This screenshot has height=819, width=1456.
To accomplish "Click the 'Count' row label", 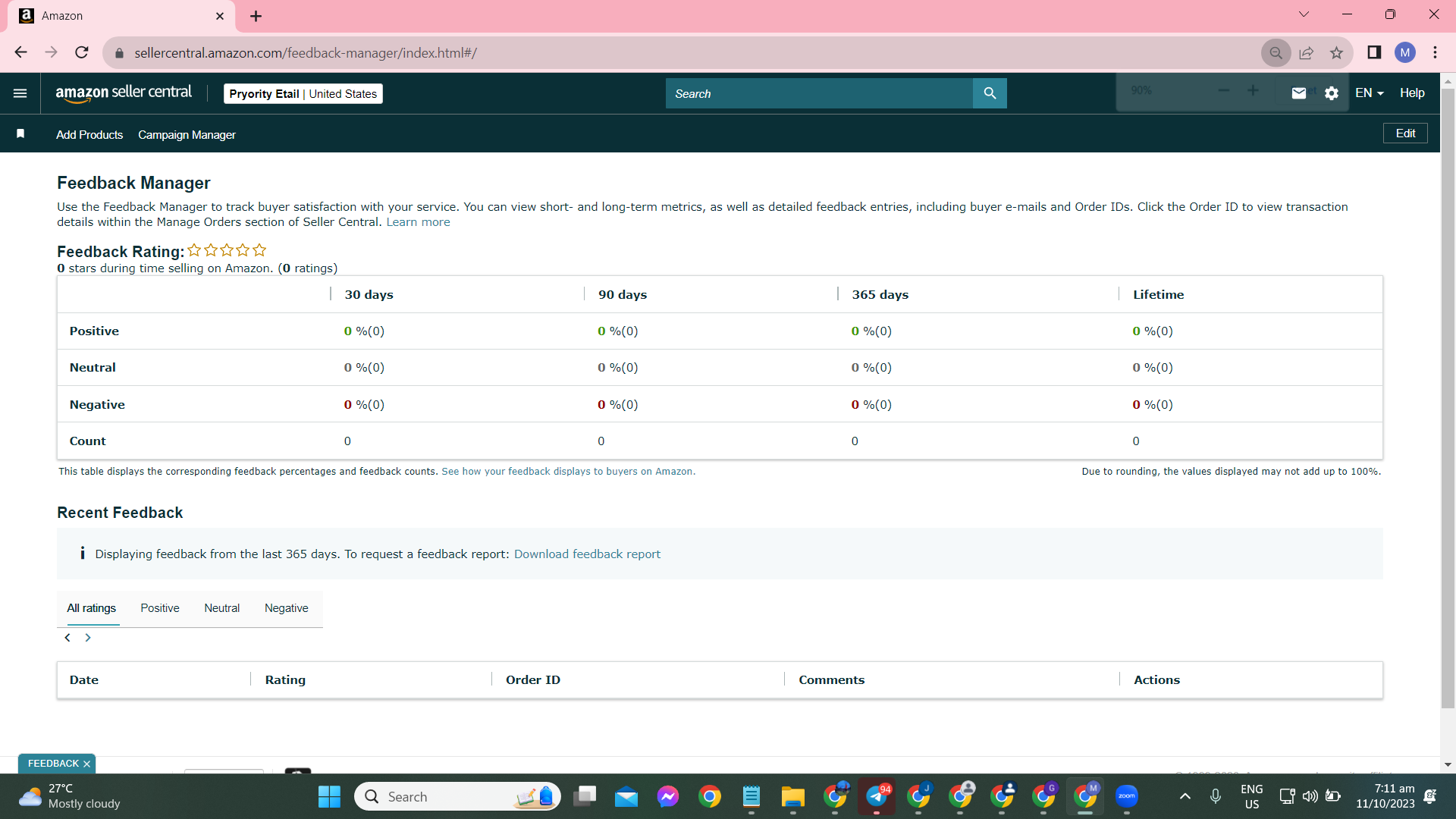I will point(88,441).
